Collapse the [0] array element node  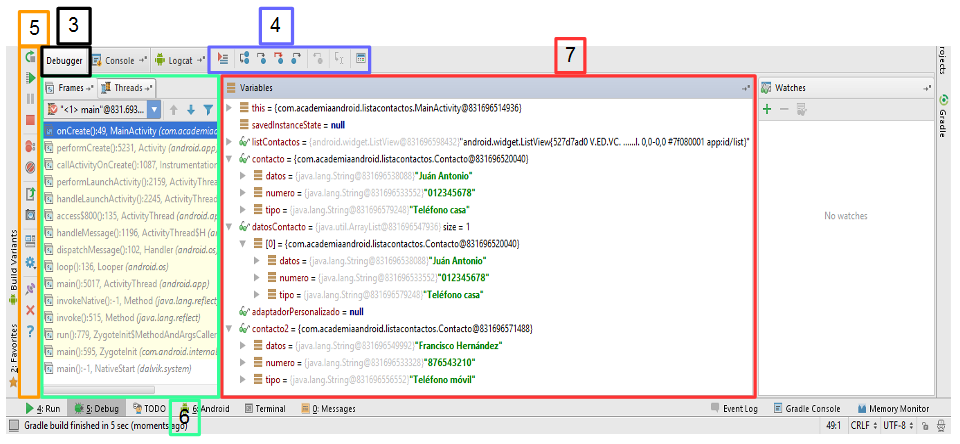click(x=244, y=244)
